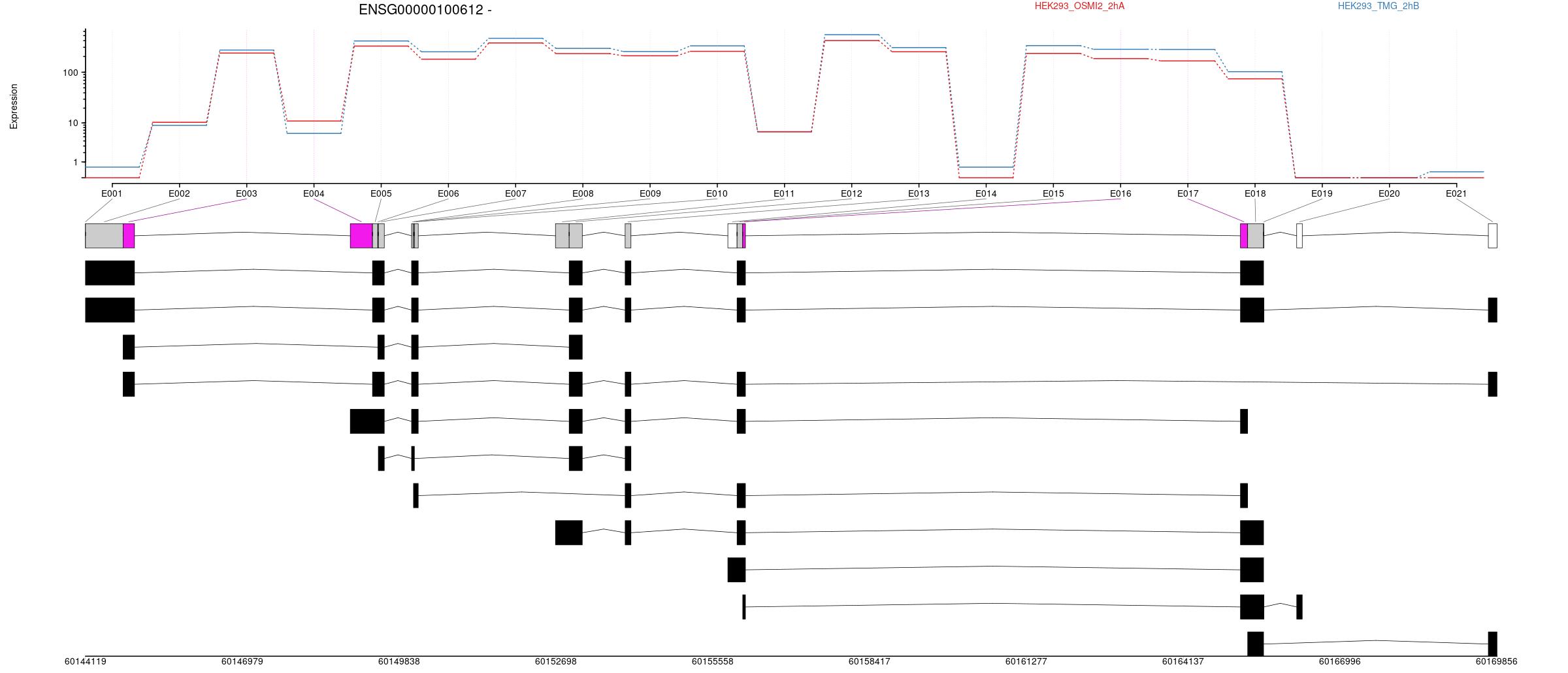Click exon label E018
Image resolution: width=1568 pixels, height=673 pixels.
coord(1255,193)
